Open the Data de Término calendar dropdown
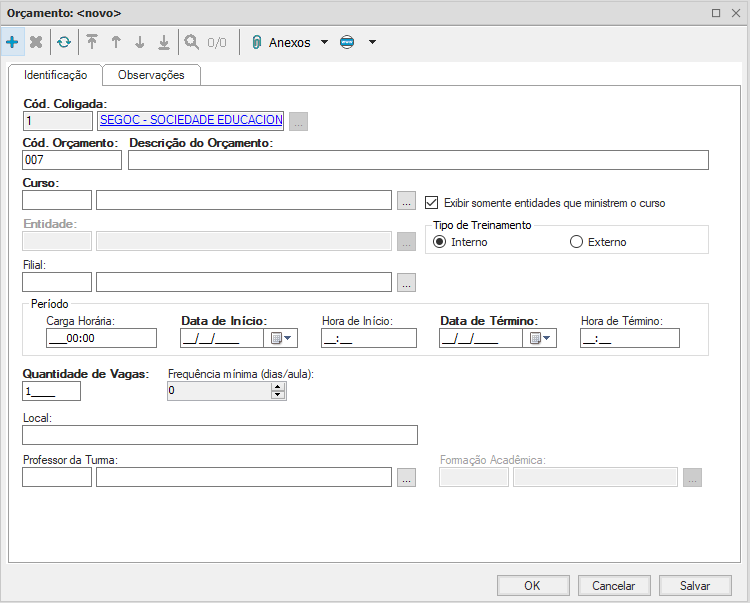 pos(539,338)
